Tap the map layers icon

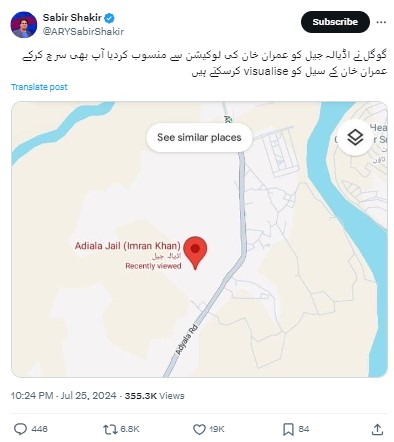[355, 137]
